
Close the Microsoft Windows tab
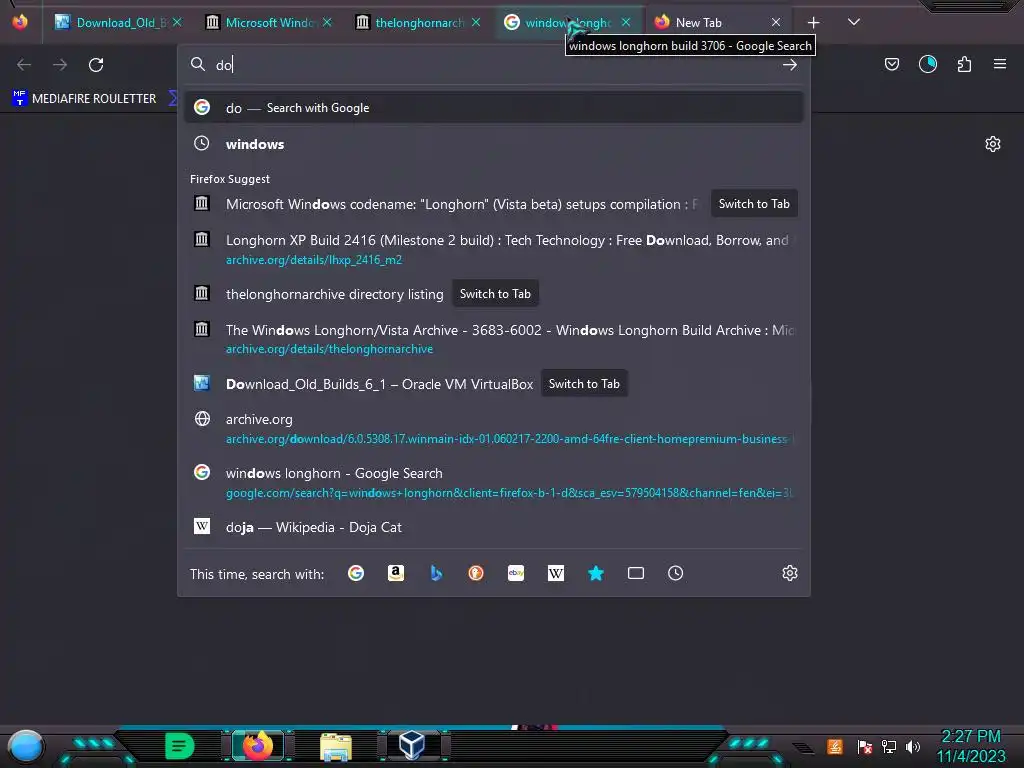tap(327, 22)
